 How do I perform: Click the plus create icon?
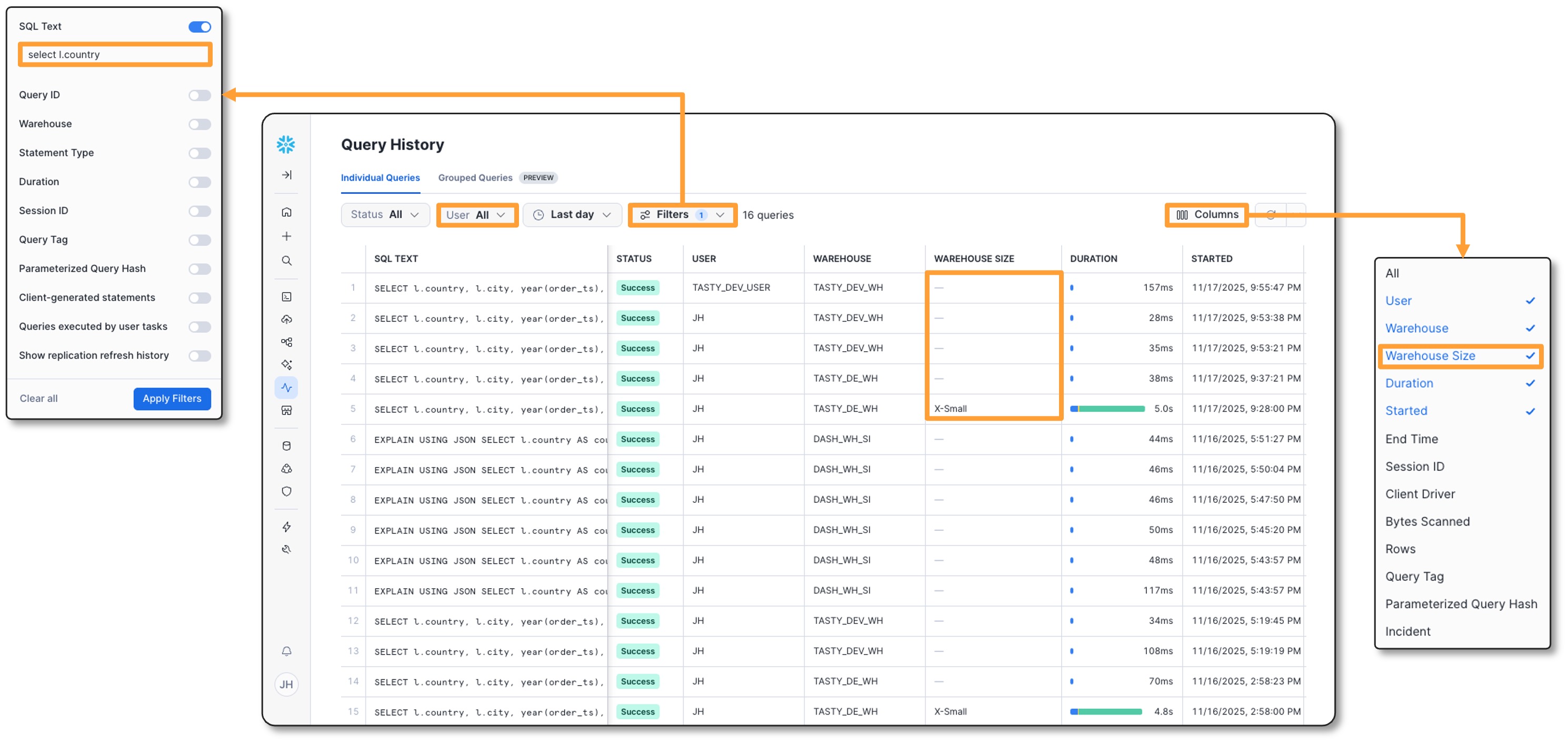click(287, 236)
